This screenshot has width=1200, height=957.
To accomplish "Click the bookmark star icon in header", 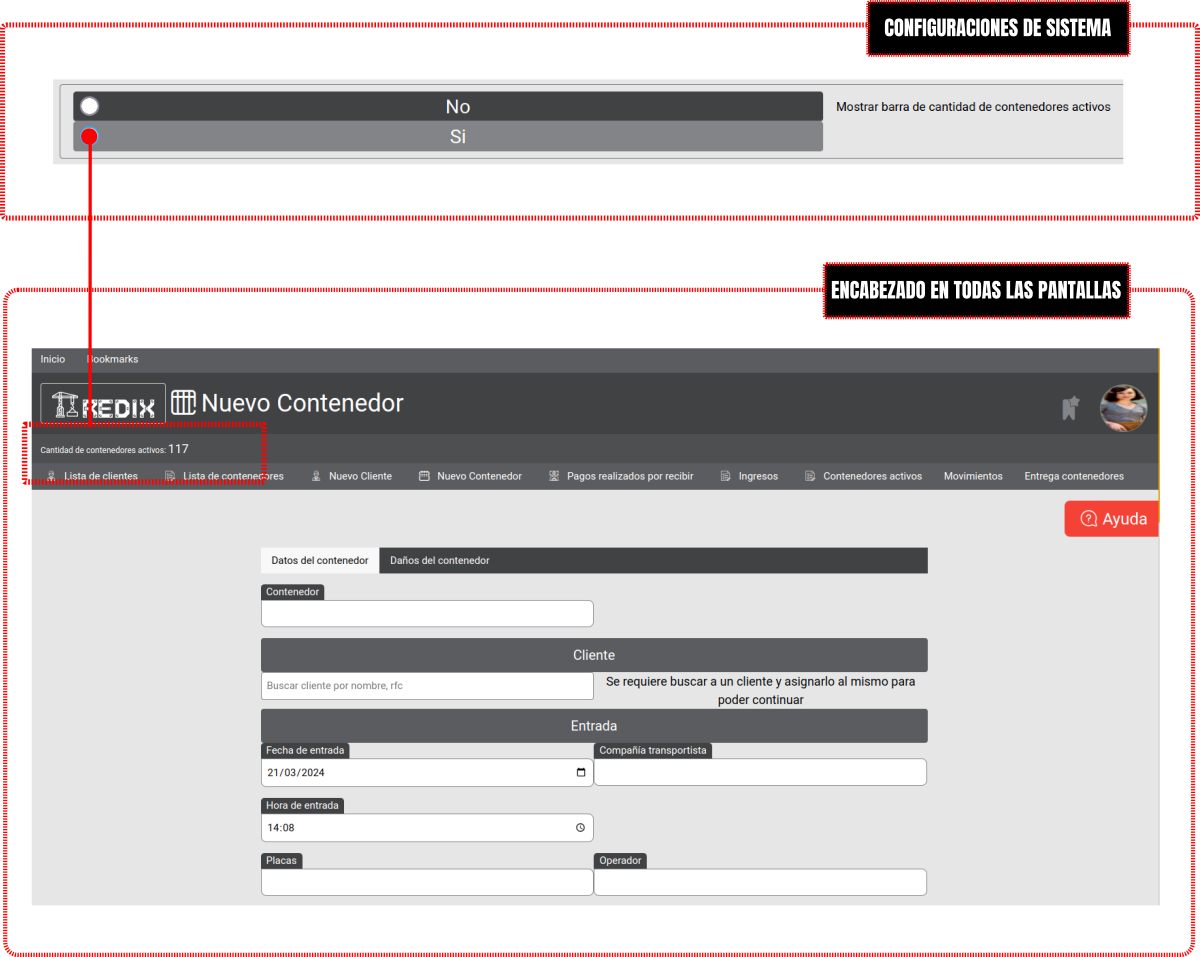I will tap(1070, 408).
